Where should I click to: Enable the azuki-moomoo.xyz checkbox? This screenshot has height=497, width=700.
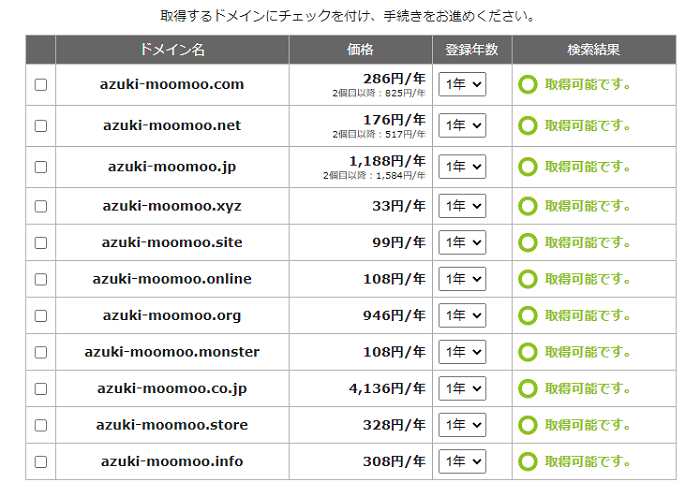point(41,206)
